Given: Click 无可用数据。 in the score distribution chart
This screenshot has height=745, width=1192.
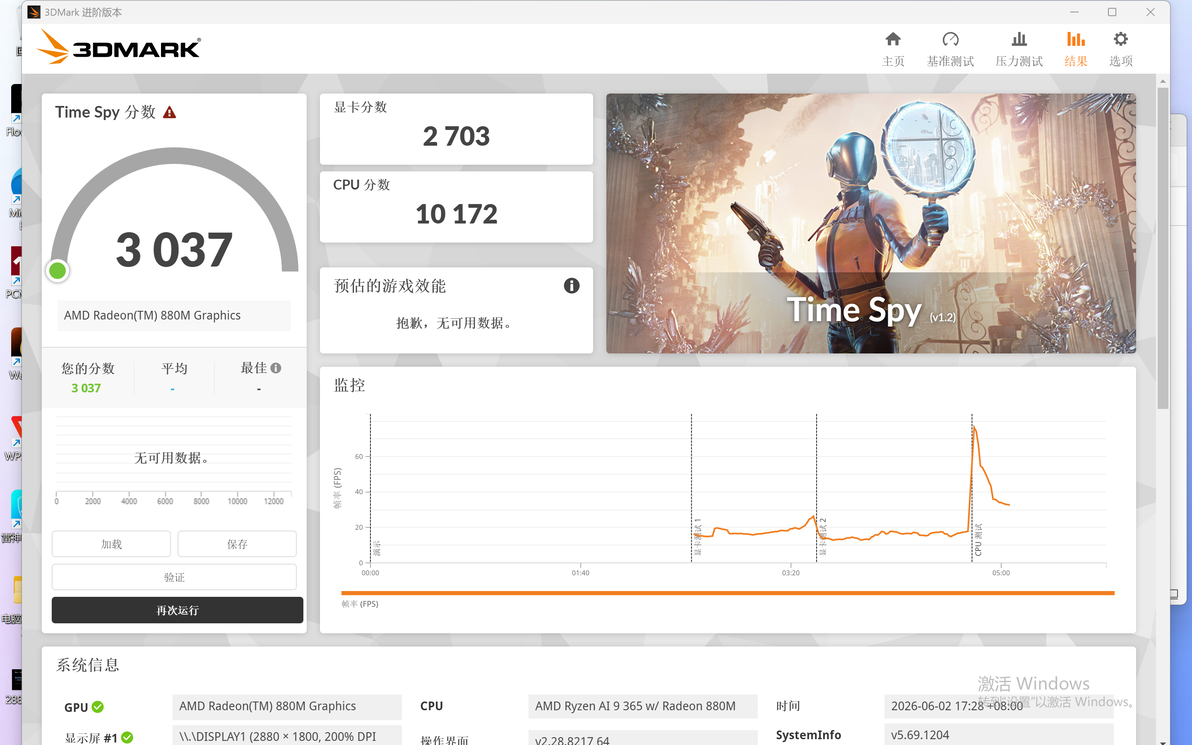Looking at the screenshot, I should point(172,458).
